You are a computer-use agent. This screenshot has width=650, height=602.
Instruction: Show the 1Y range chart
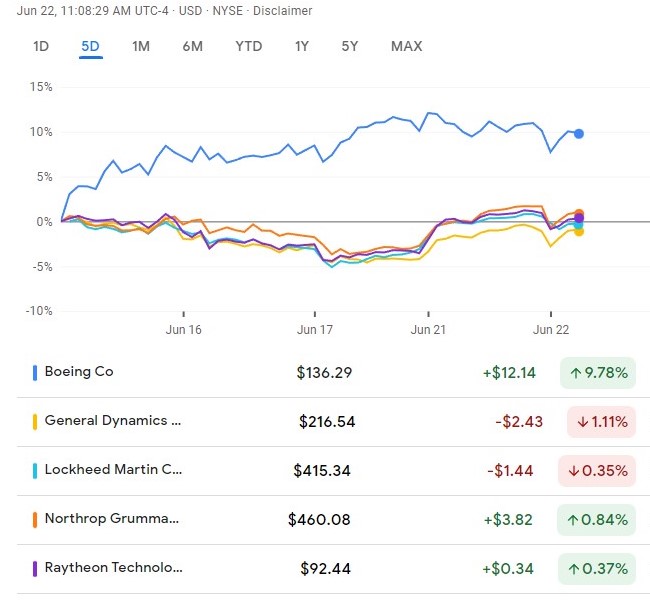(302, 46)
